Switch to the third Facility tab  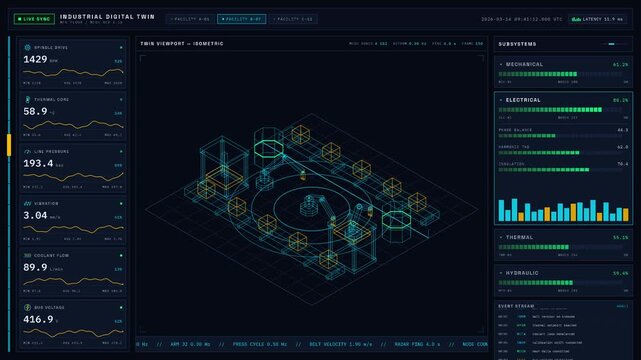point(293,19)
